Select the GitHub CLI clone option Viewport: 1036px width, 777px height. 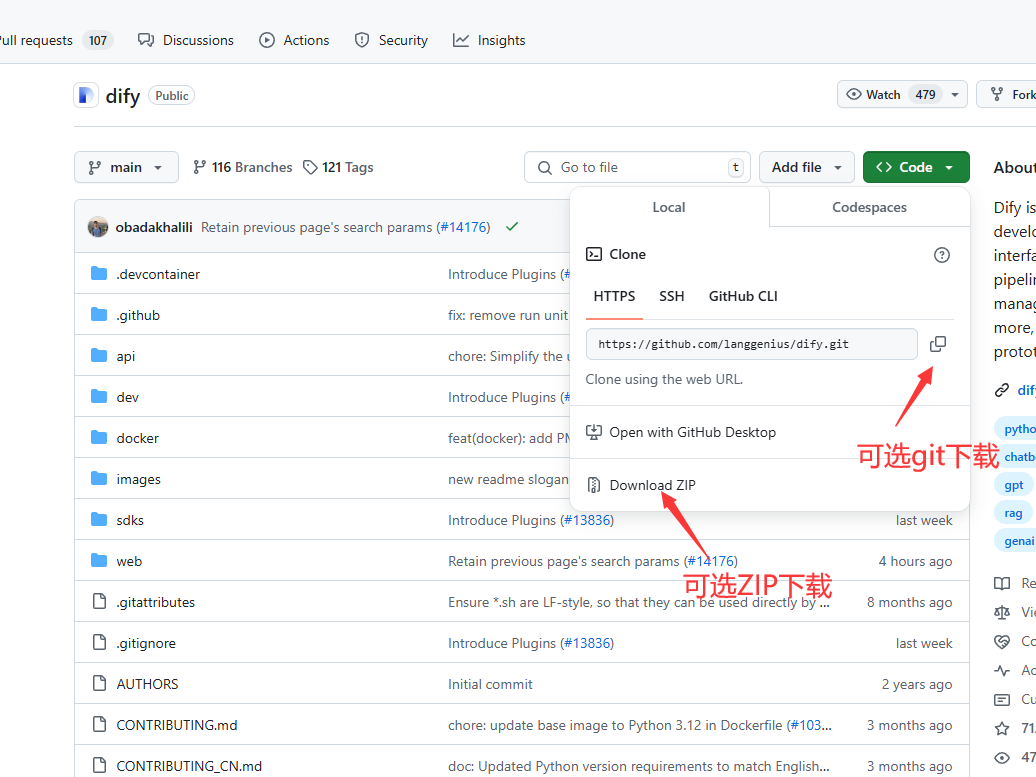tap(743, 296)
